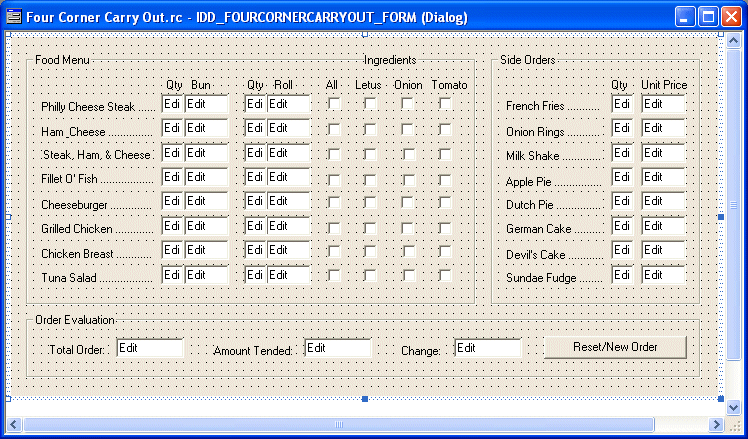Click the Amount Tended edit box
The image size is (748, 439).
(338, 348)
